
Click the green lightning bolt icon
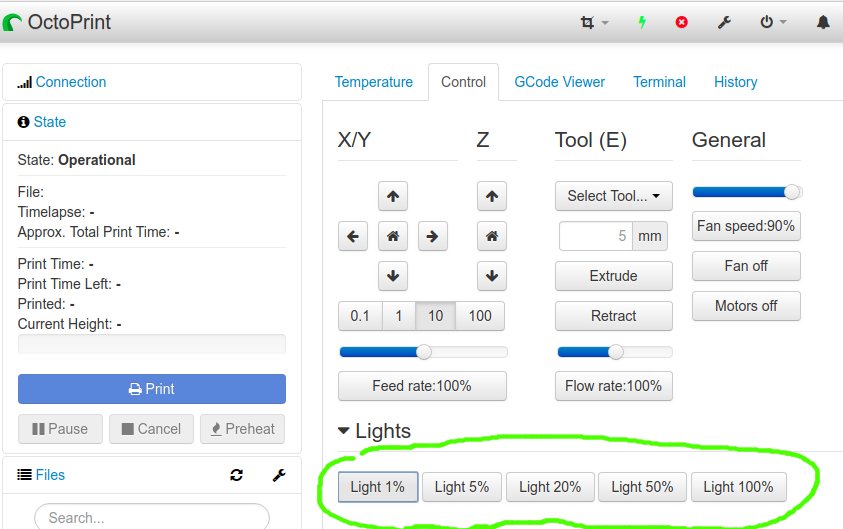(x=642, y=22)
